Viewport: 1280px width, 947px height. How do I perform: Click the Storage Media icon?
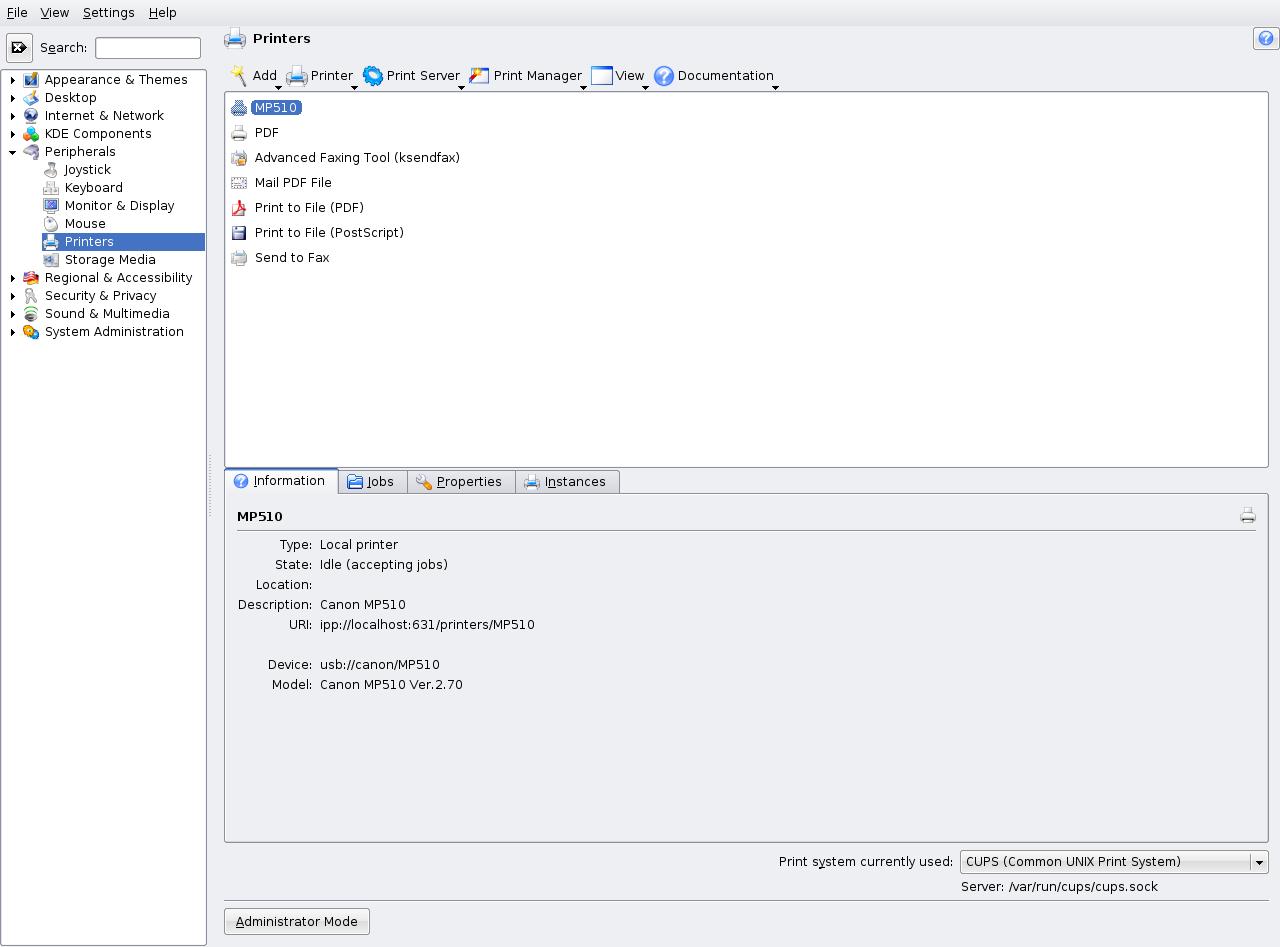pos(51,259)
